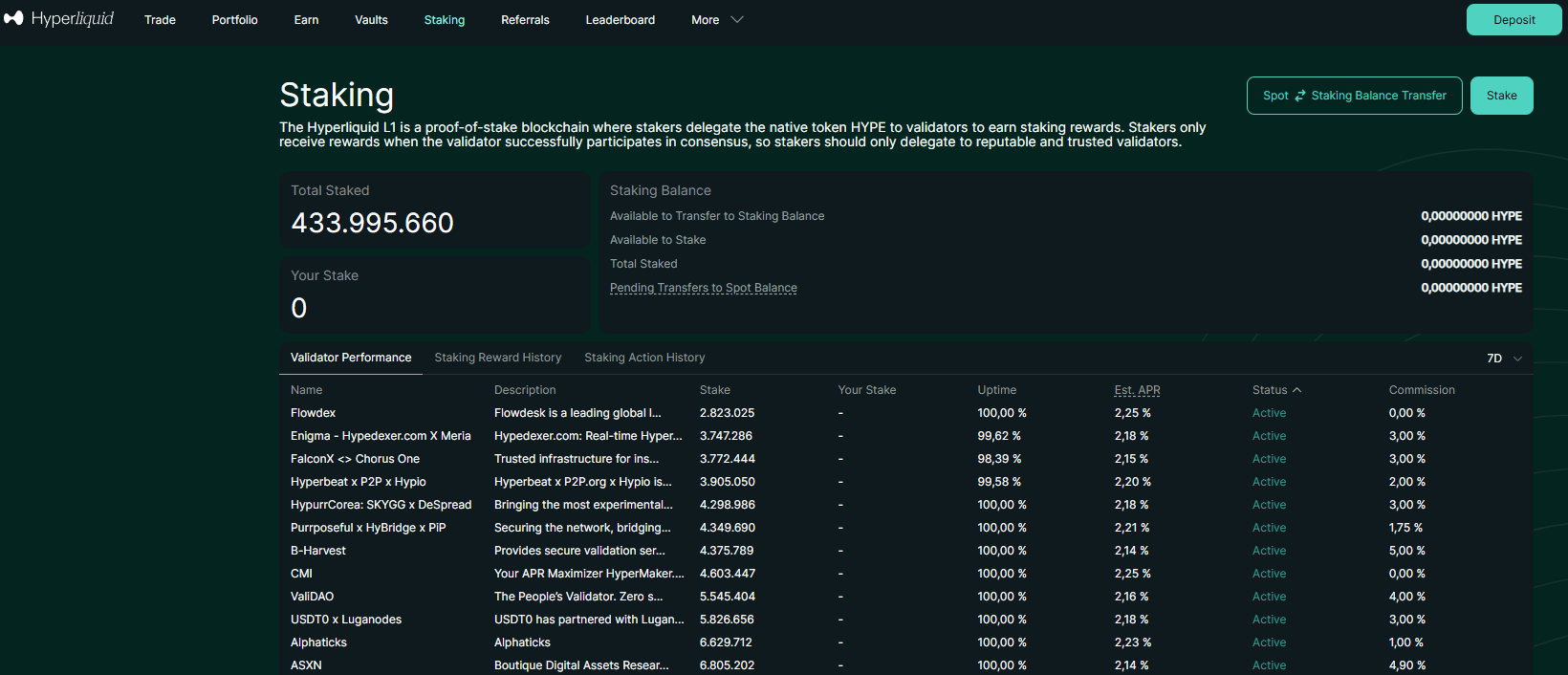Select the Alphaticks validator name
The height and width of the screenshot is (675, 1568).
pos(318,642)
